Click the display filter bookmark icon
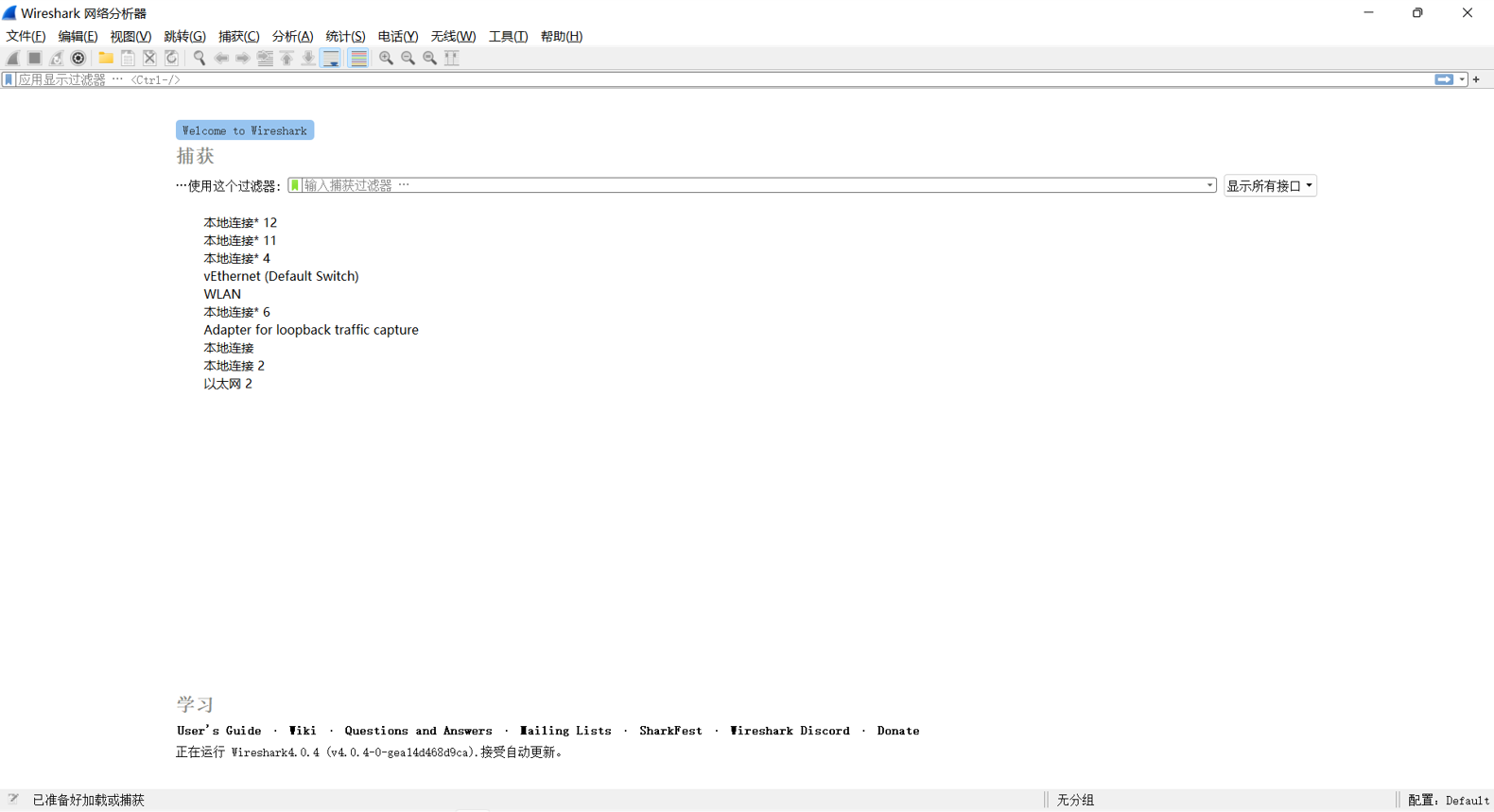Viewport: 1494px width, 812px height. (x=9, y=79)
